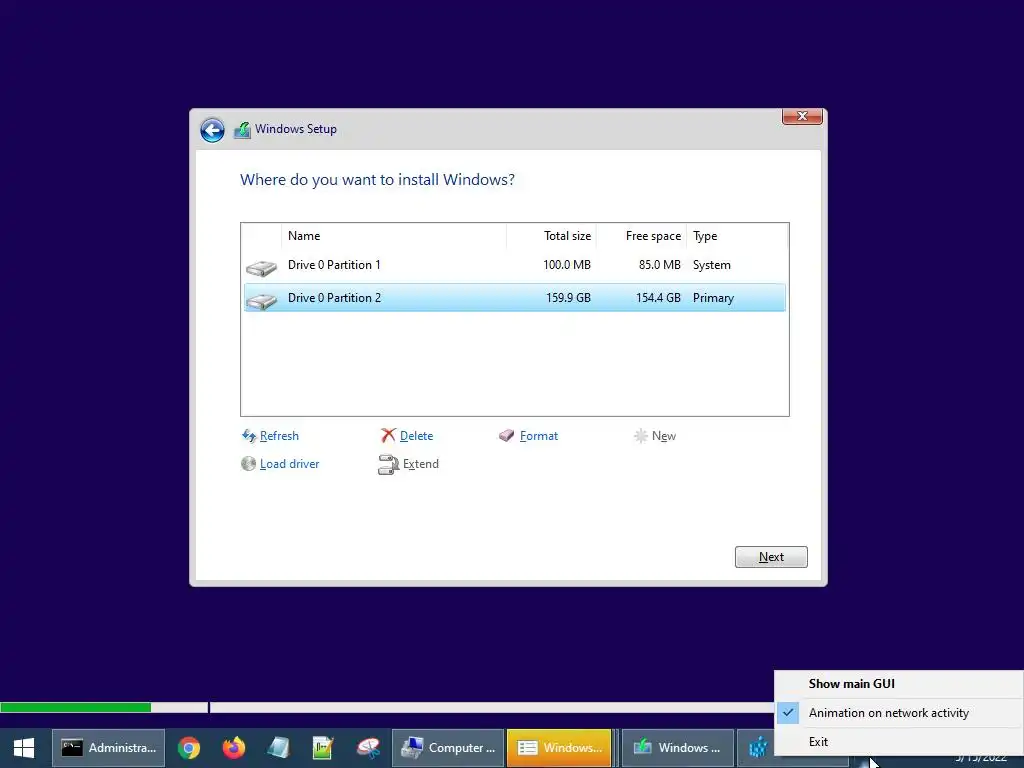Click the drive icon of Partition 2
This screenshot has height=768, width=1024.
pos(261,300)
